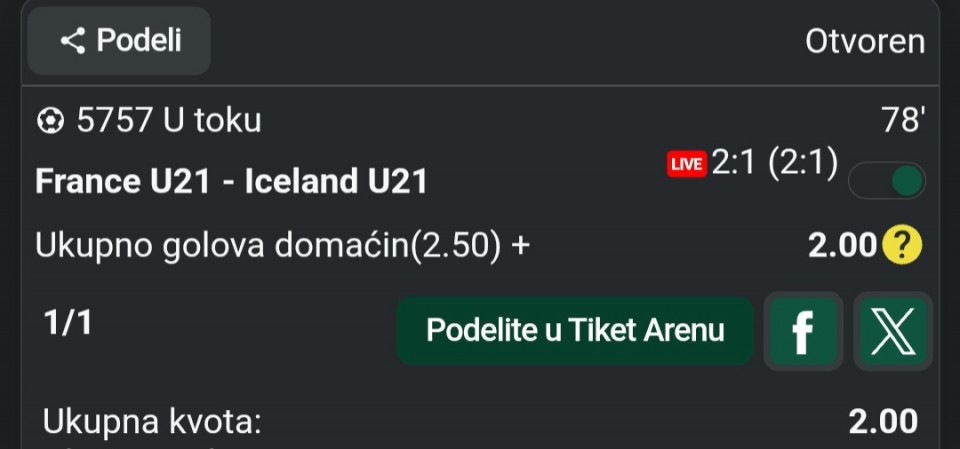960x449 pixels.
Task: Open the yellow question mark help icon
Action: pos(901,245)
